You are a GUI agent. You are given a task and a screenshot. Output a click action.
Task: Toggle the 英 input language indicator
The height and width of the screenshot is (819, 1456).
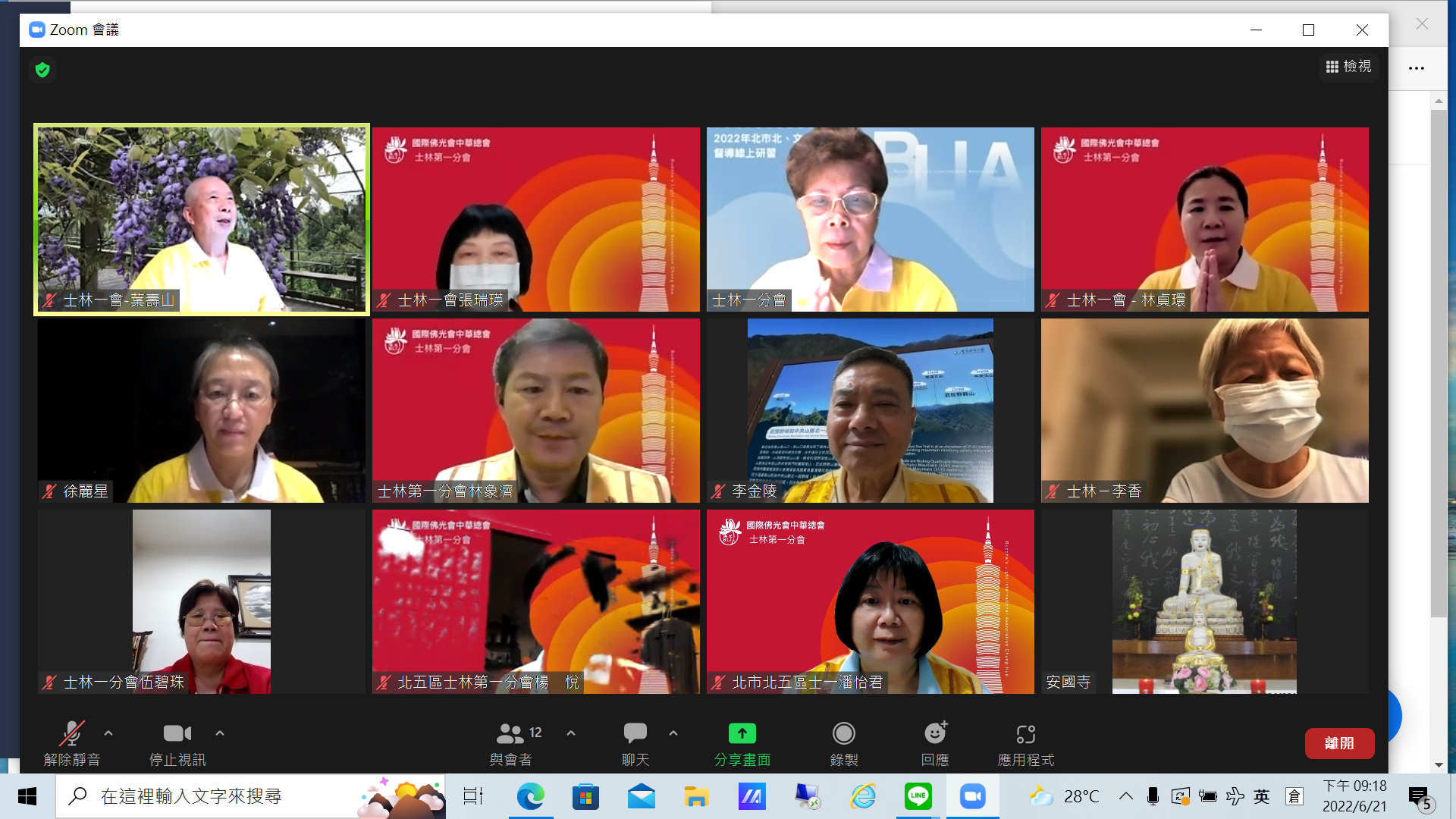click(x=1262, y=796)
